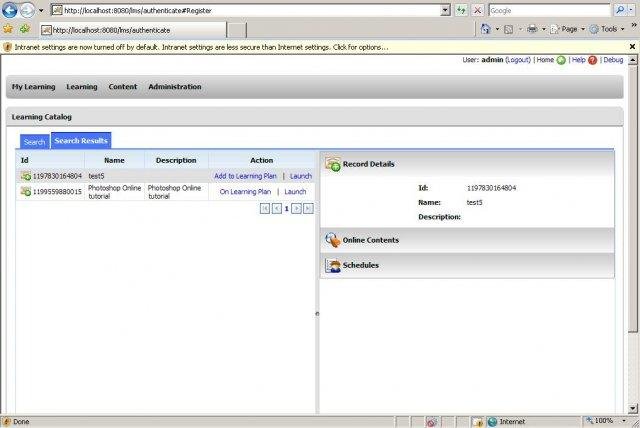
Task: Open the recent pages dropdown arrow
Action: click(41, 11)
